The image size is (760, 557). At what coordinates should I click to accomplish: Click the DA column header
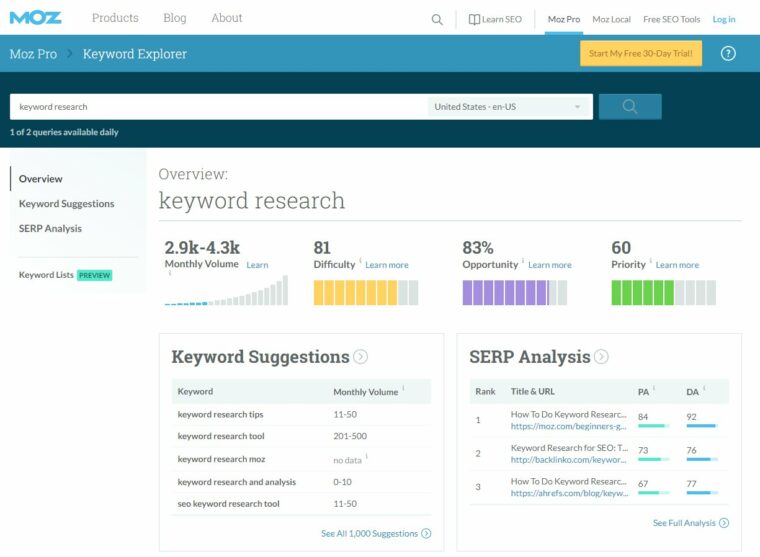[x=692, y=392]
